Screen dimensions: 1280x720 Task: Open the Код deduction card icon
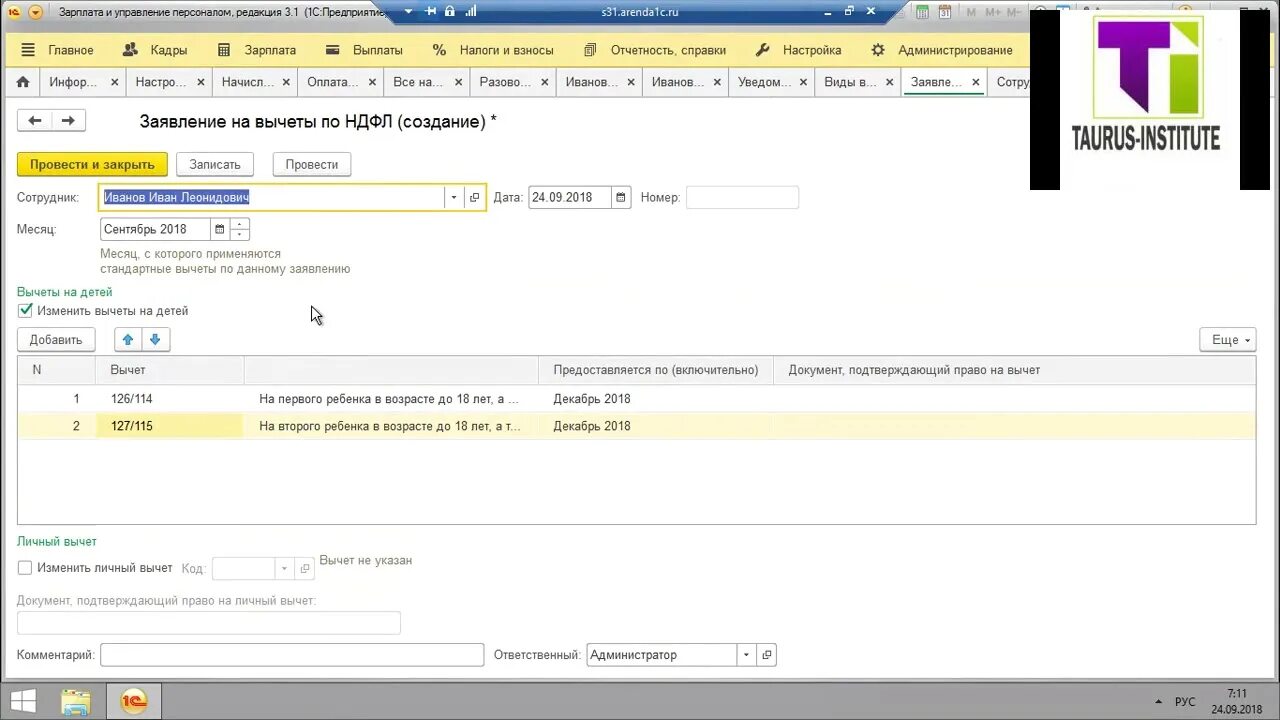pos(305,569)
